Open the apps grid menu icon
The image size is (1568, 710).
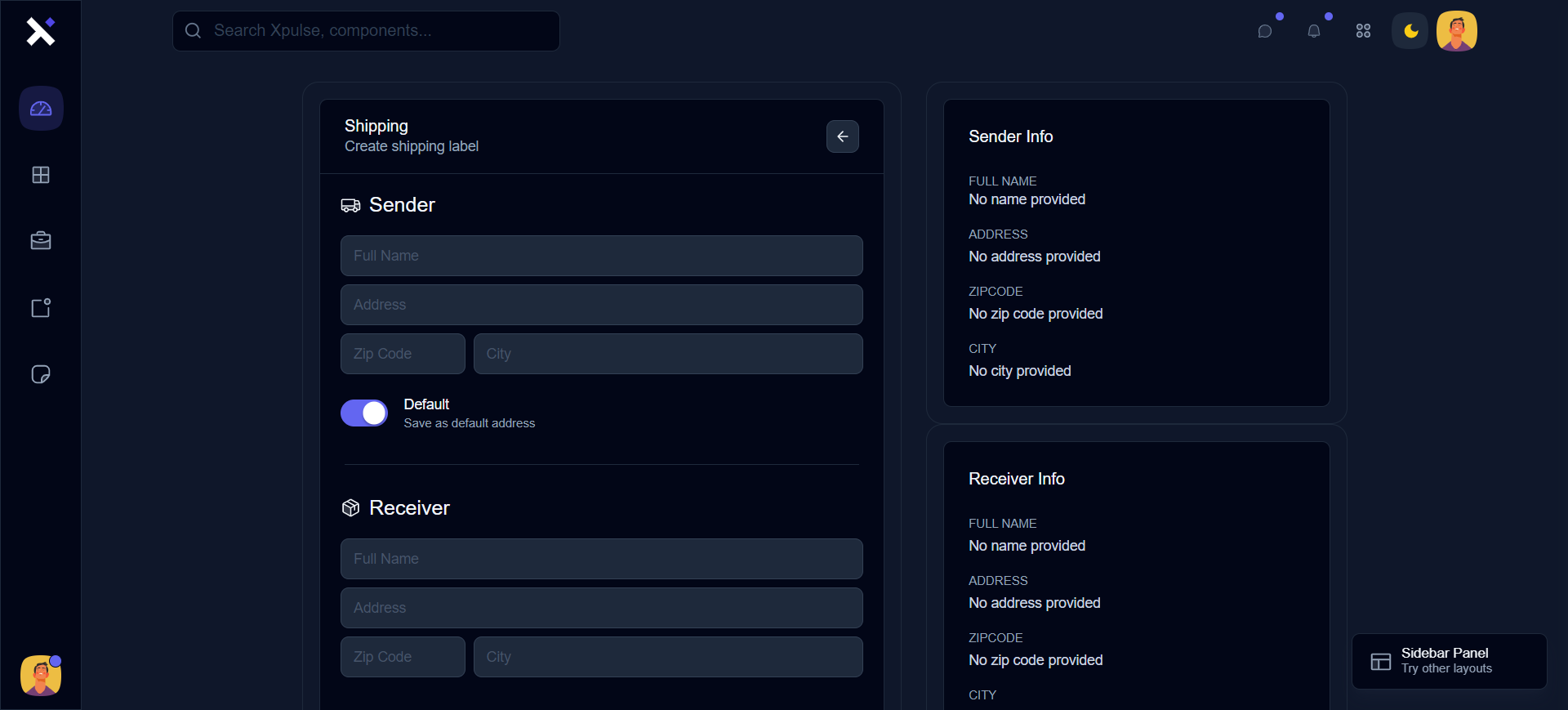(x=1363, y=31)
